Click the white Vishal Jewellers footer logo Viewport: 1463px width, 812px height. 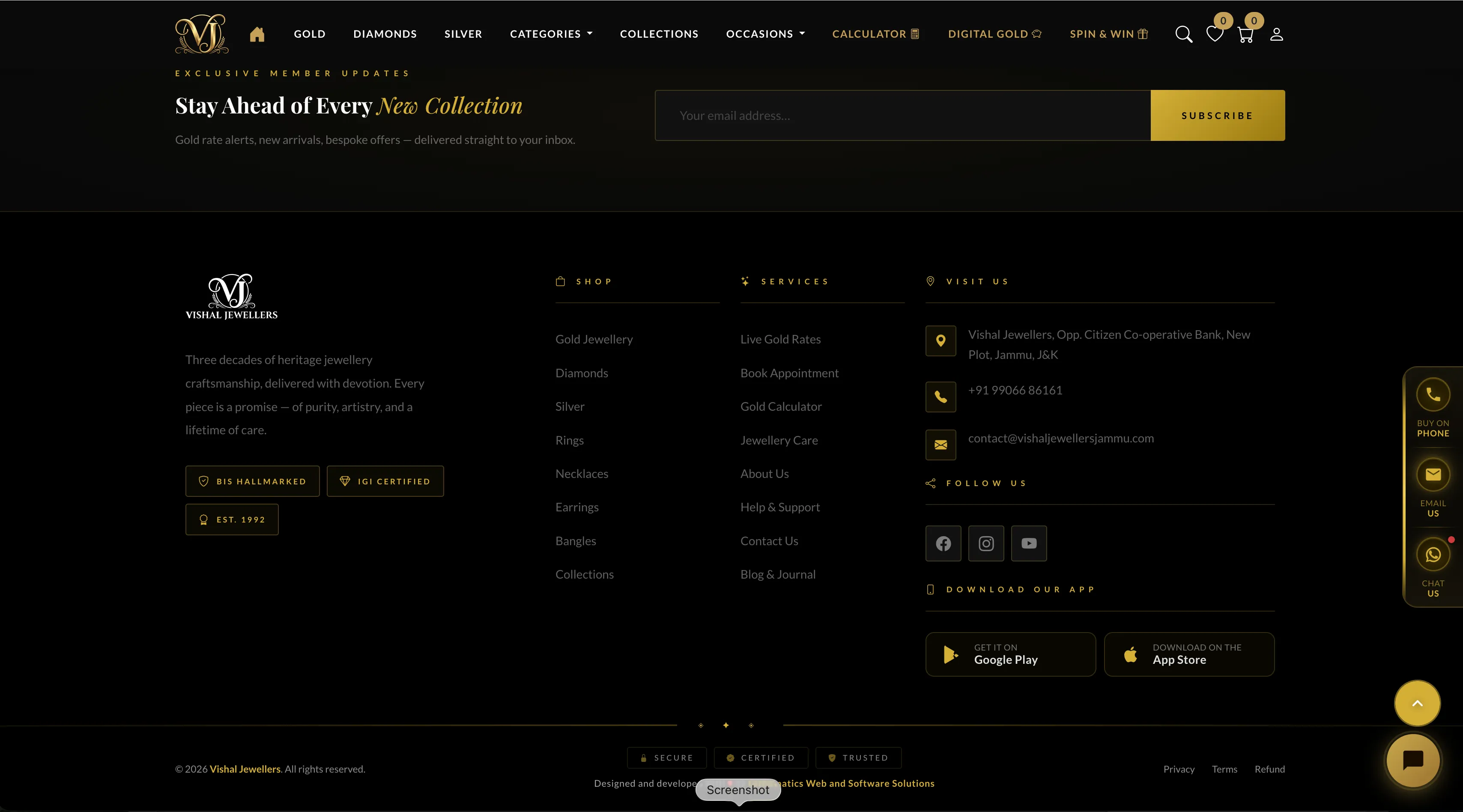232,297
